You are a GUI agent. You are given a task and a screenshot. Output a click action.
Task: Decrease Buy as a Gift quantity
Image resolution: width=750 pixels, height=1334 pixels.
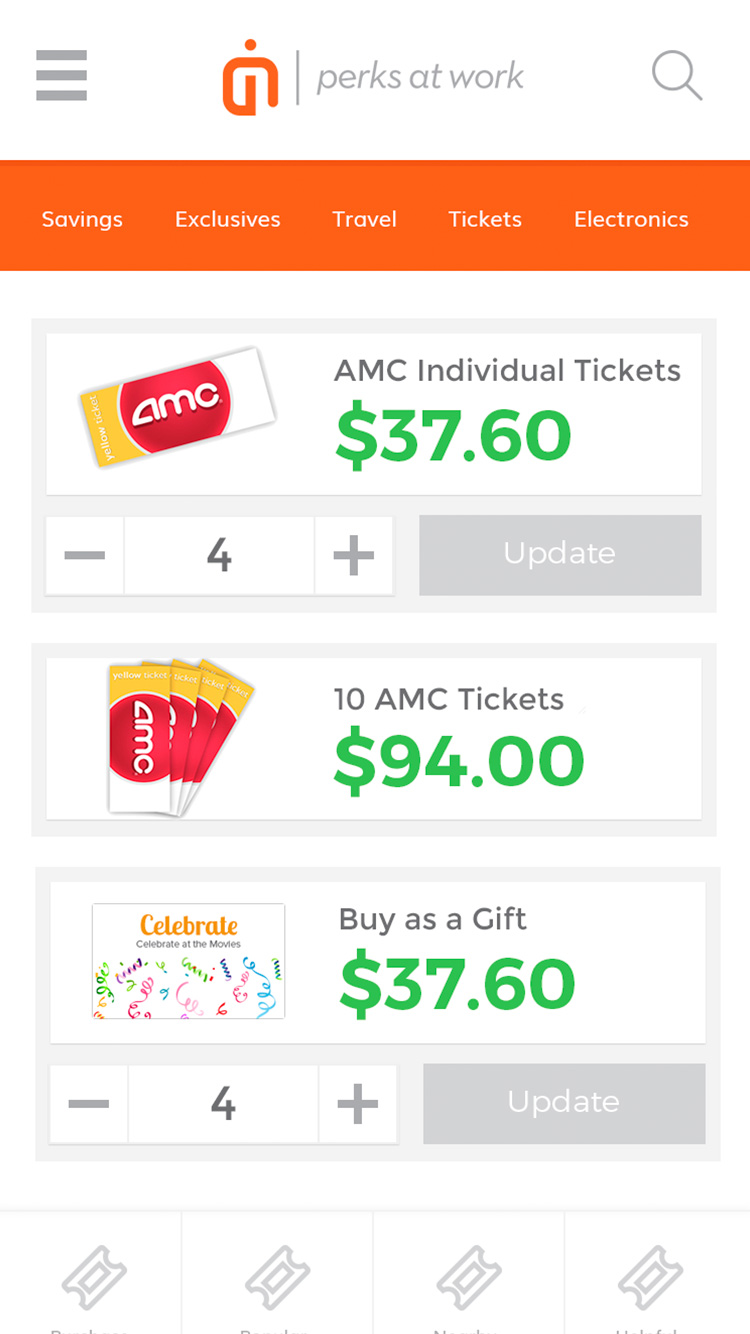(89, 1103)
